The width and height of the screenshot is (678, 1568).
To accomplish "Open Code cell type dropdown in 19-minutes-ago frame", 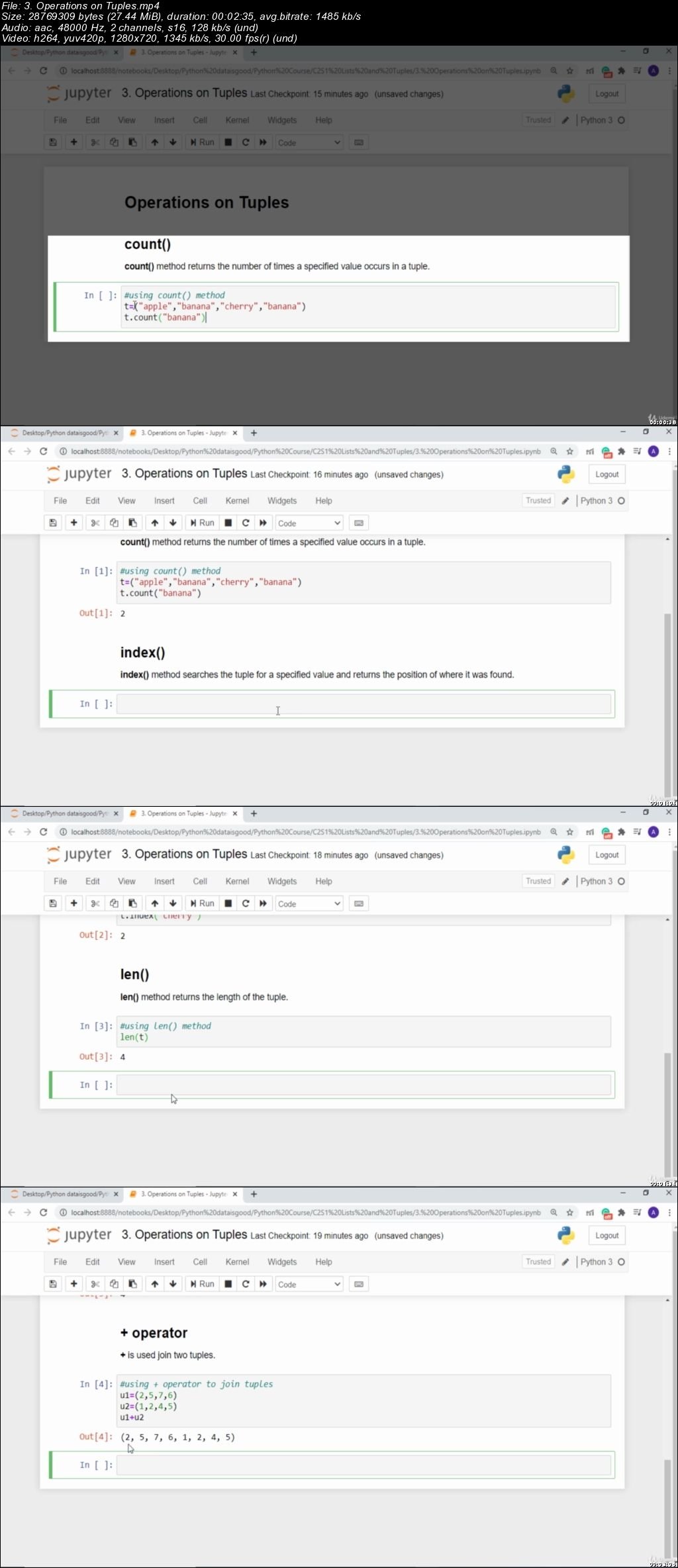I will pyautogui.click(x=309, y=1284).
